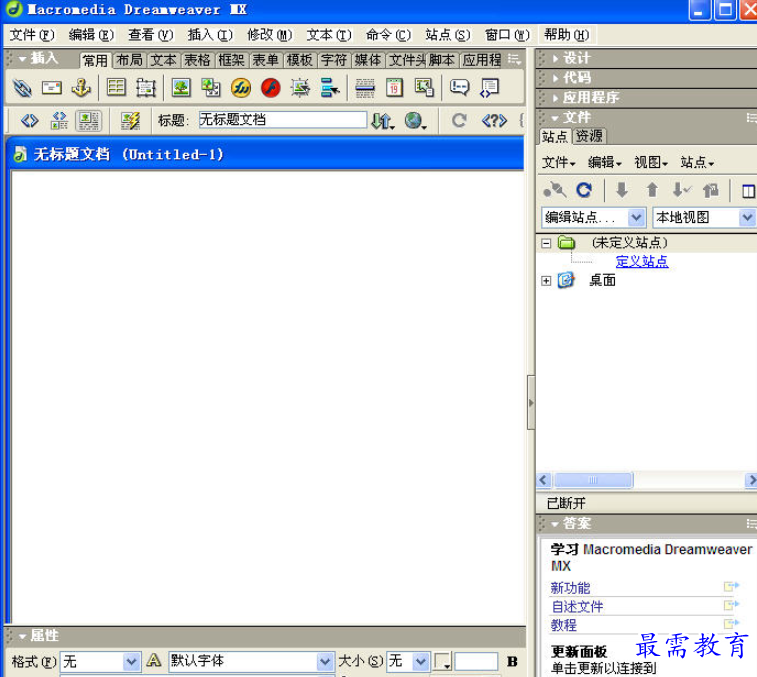Image resolution: width=757 pixels, height=677 pixels.
Task: Open the 编辑站点 site dropdown
Action: (x=636, y=218)
